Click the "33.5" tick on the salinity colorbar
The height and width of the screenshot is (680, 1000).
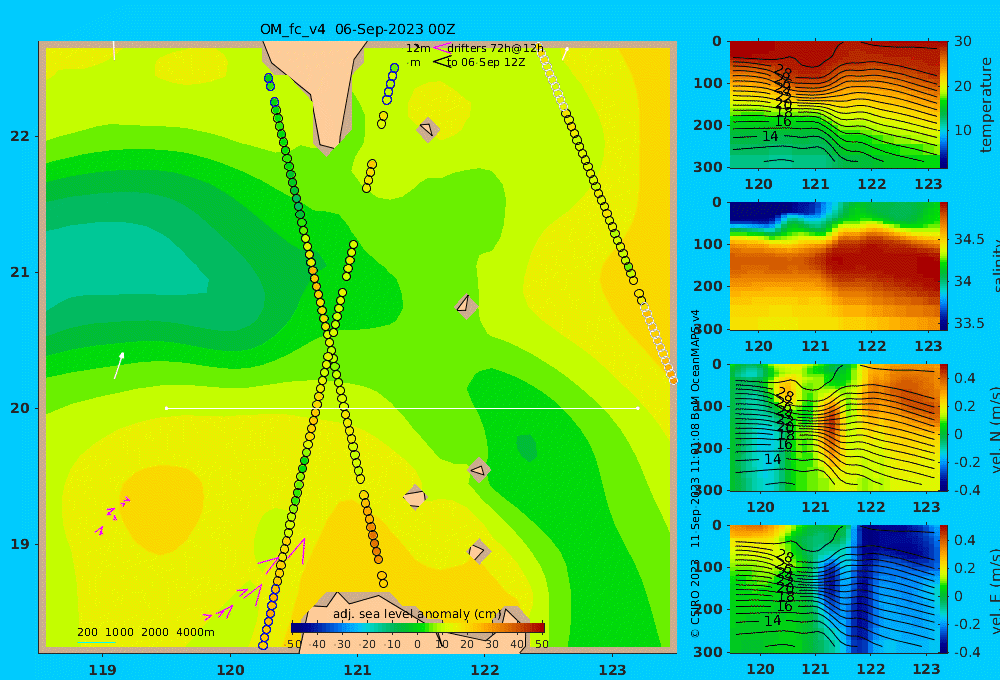coord(969,323)
